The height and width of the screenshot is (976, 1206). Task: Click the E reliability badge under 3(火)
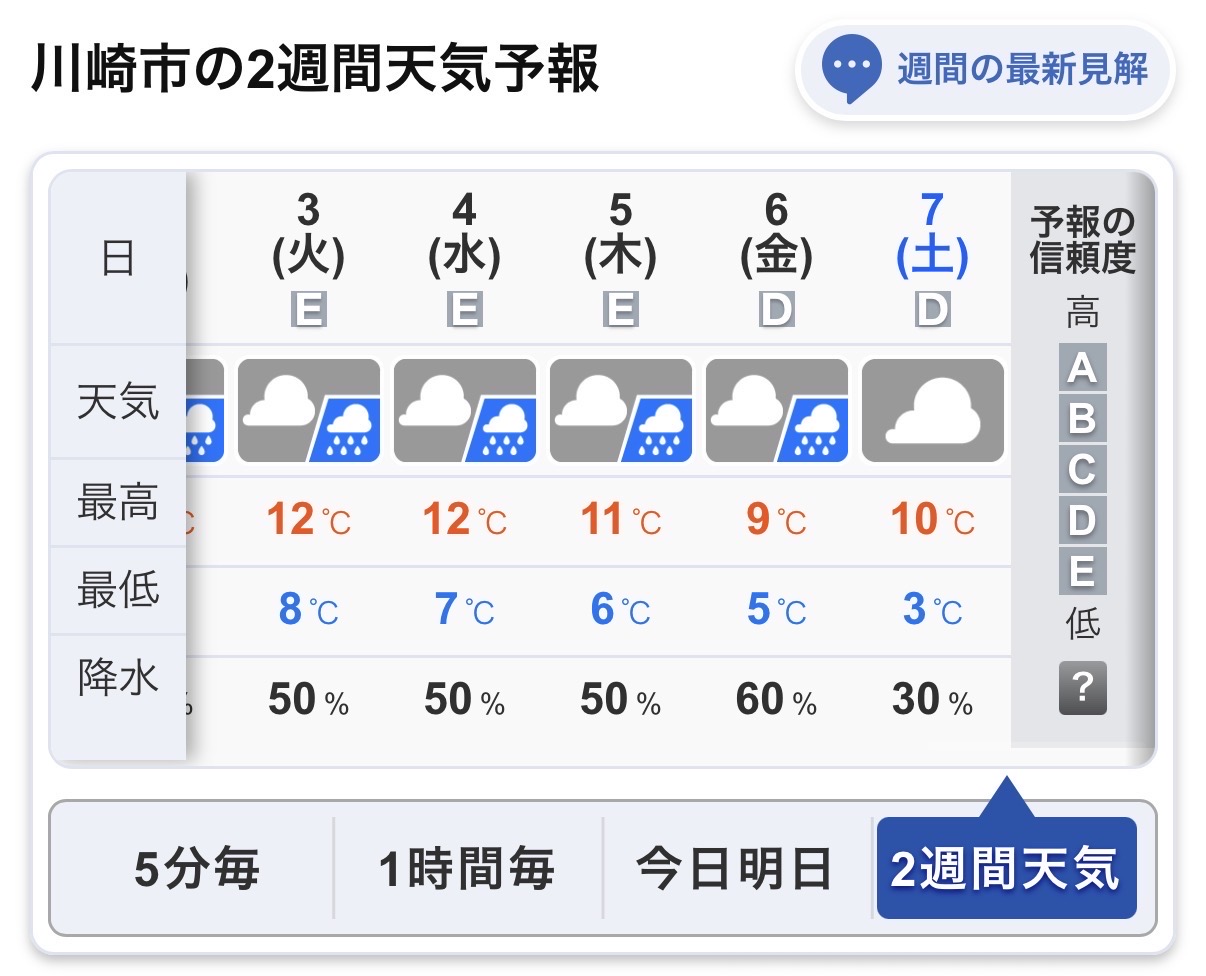coord(309,311)
